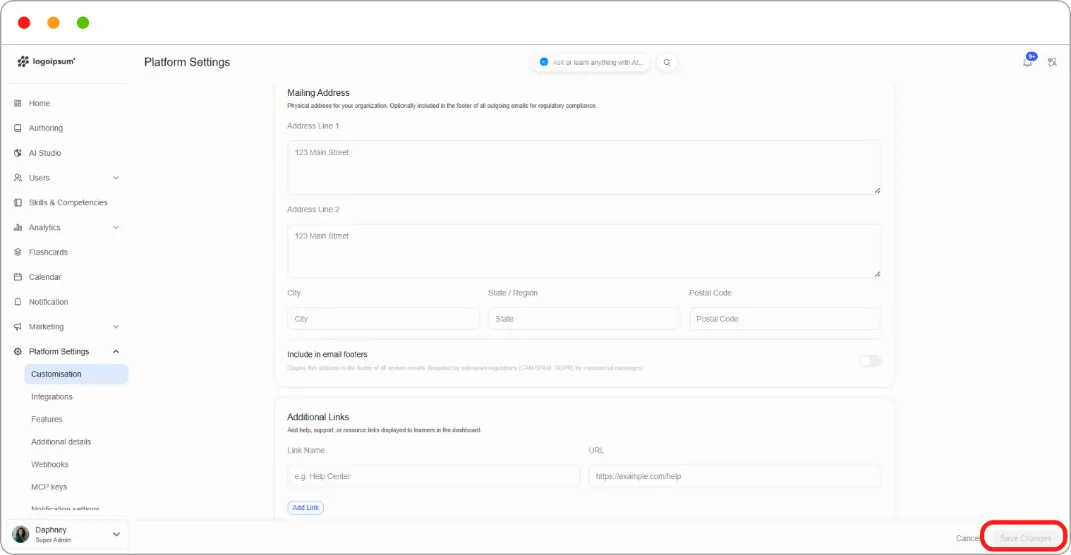Viewport: 1071px width, 555px height.
Task: Click the Additional Links heading
Action: click(318, 417)
